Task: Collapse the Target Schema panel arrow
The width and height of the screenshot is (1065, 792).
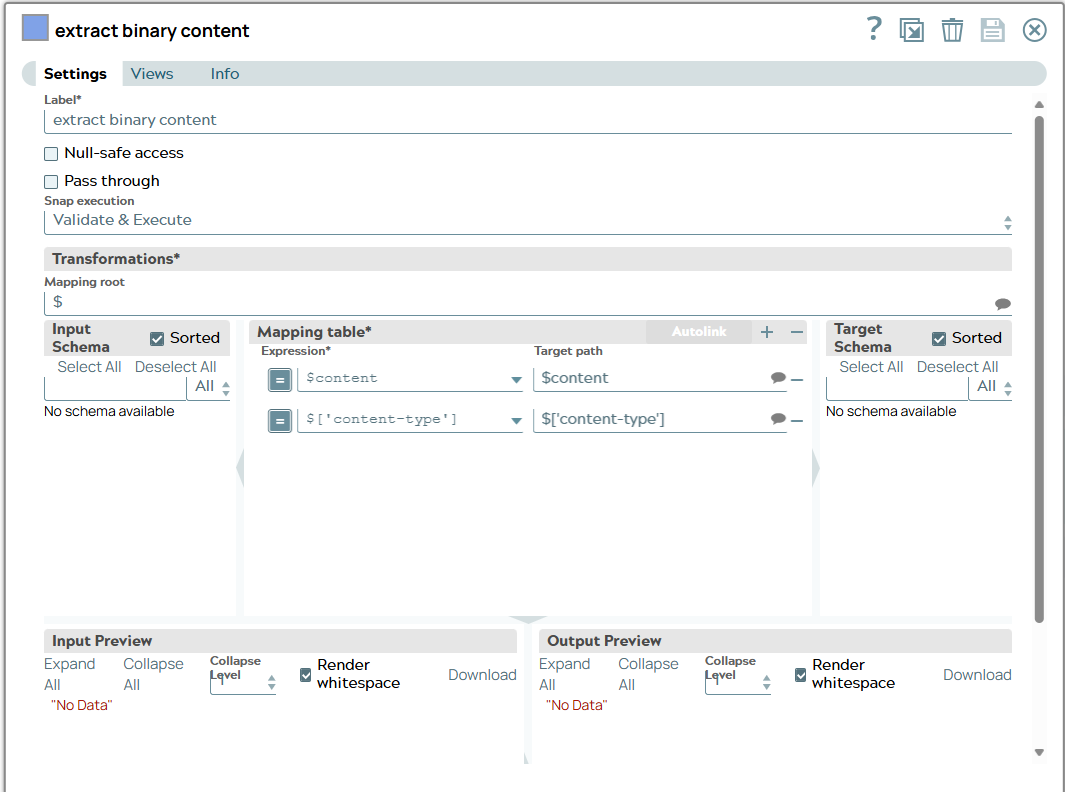Action: tap(816, 467)
